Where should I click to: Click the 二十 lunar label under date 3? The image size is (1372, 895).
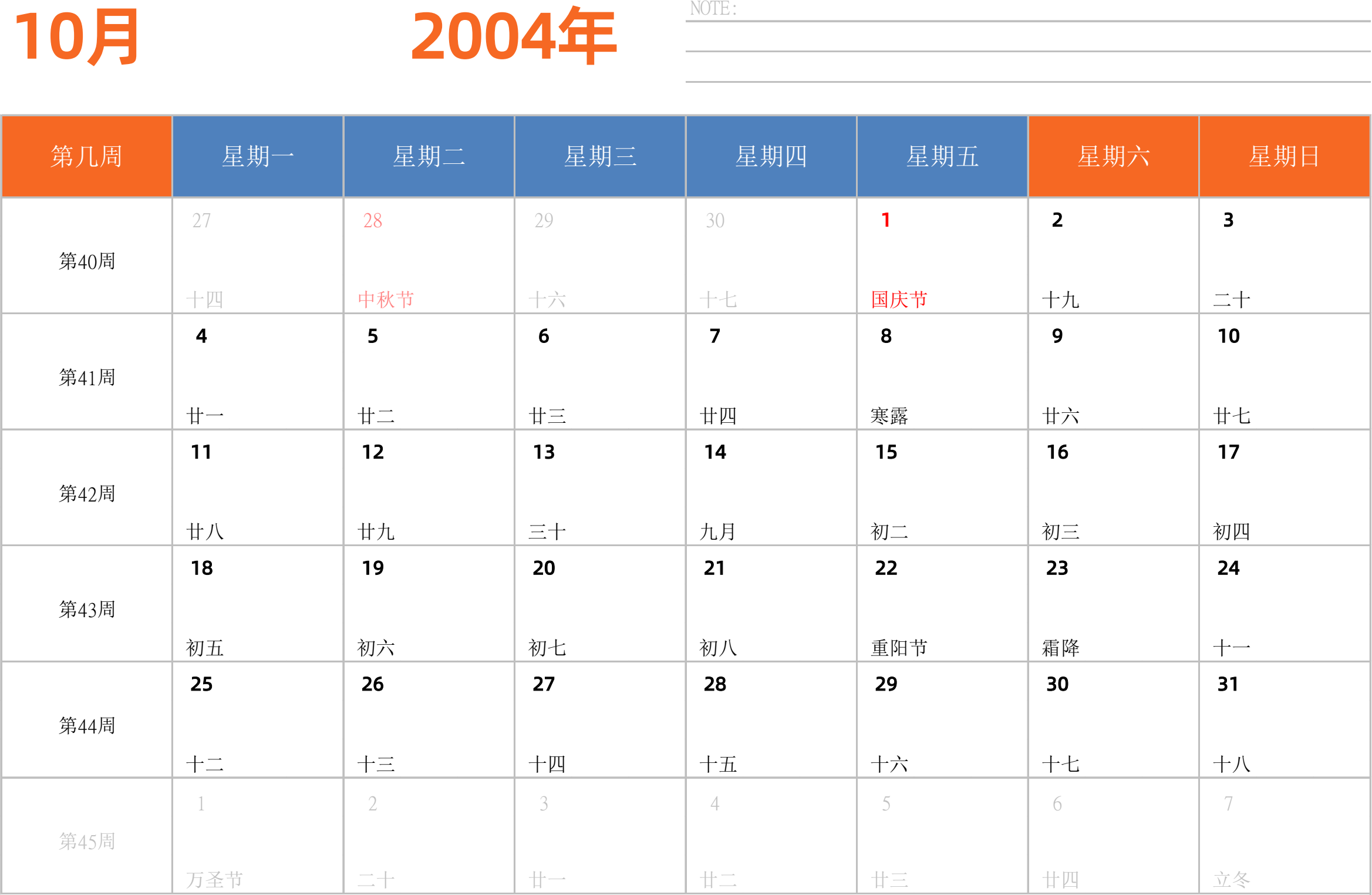click(x=1232, y=300)
